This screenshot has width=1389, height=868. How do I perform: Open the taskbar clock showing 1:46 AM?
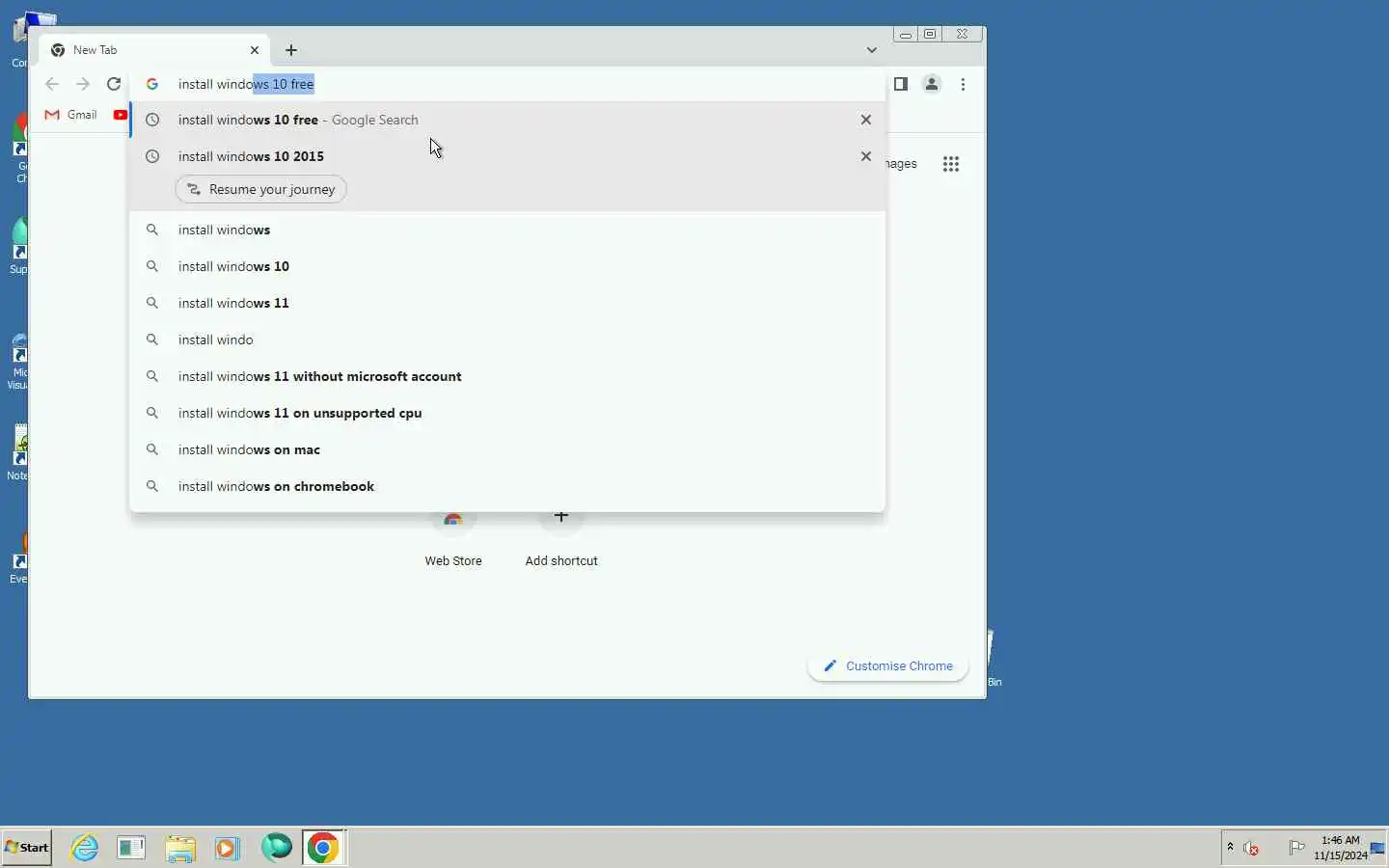point(1340,848)
